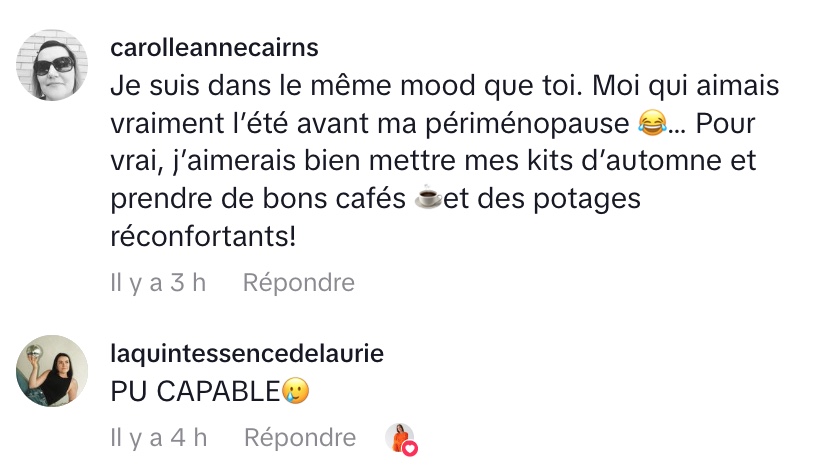Click the laughing-crying emoji after périménopause

(651, 124)
